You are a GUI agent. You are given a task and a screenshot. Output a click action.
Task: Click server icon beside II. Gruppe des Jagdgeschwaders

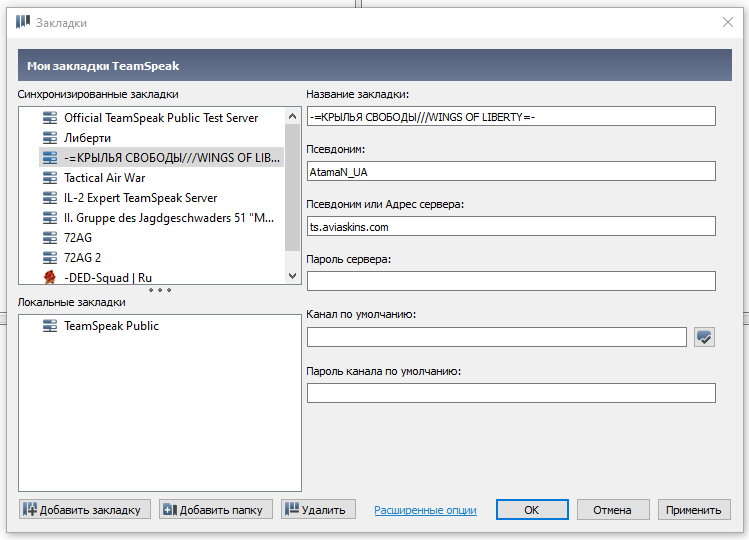point(50,217)
